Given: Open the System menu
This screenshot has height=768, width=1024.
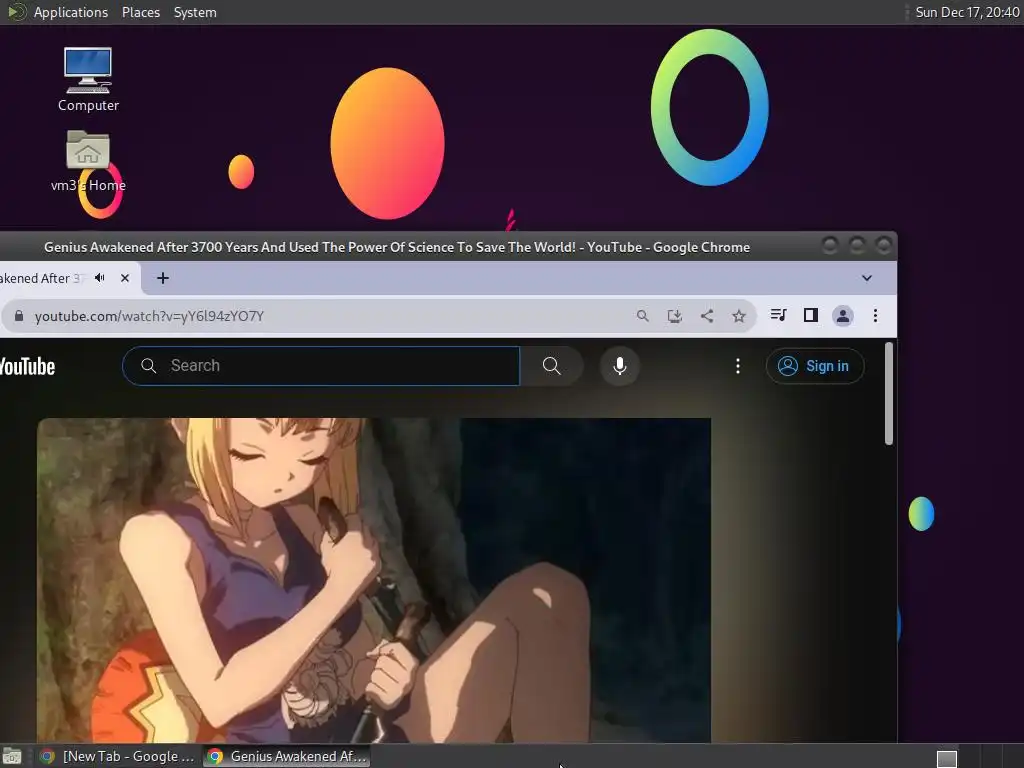Looking at the screenshot, I should pos(195,12).
